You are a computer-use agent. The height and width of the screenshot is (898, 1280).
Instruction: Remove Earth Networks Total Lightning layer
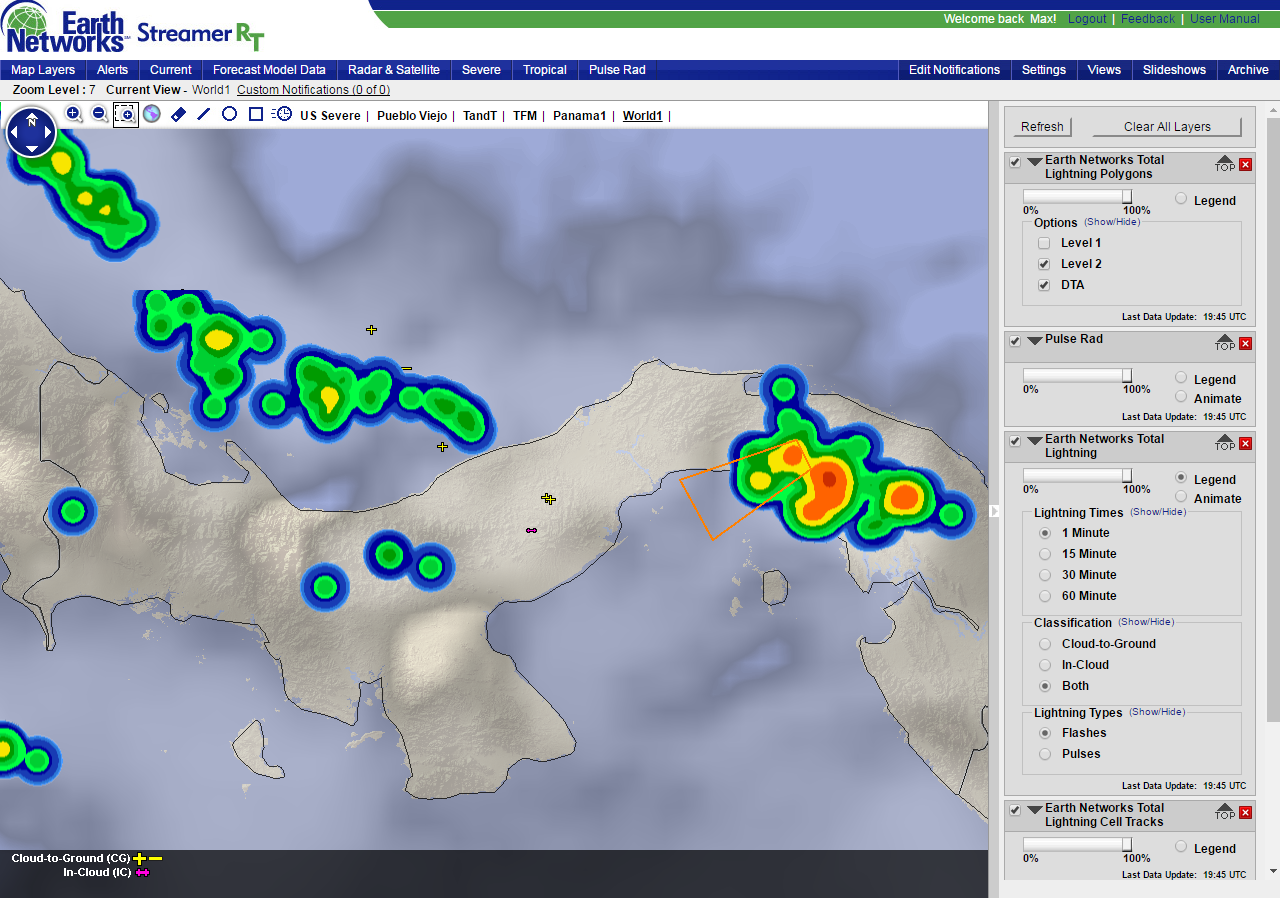click(1246, 443)
